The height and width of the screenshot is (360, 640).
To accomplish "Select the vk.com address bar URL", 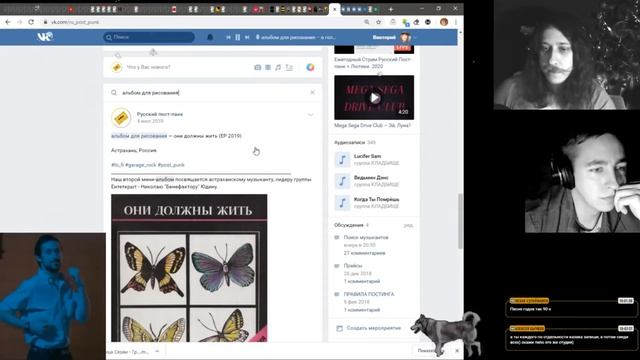I will pyautogui.click(x=75, y=22).
